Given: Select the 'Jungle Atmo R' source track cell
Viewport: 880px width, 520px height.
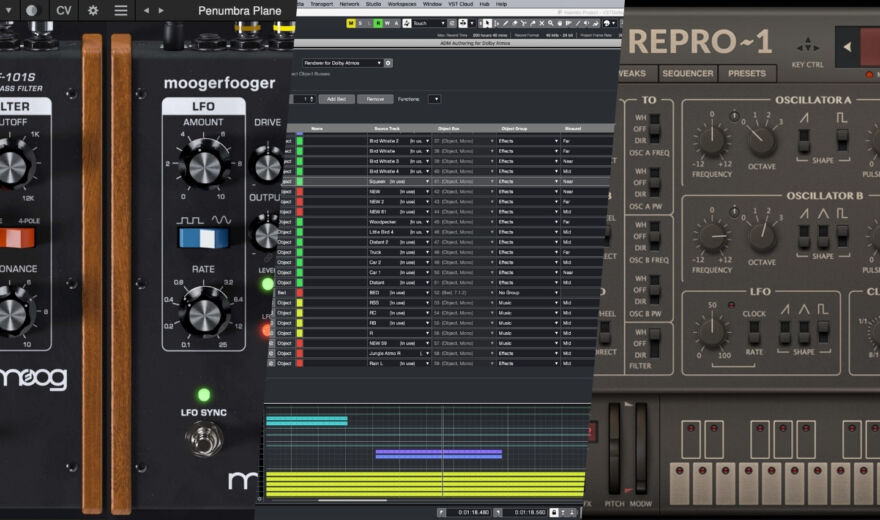Looking at the screenshot, I should (x=399, y=353).
